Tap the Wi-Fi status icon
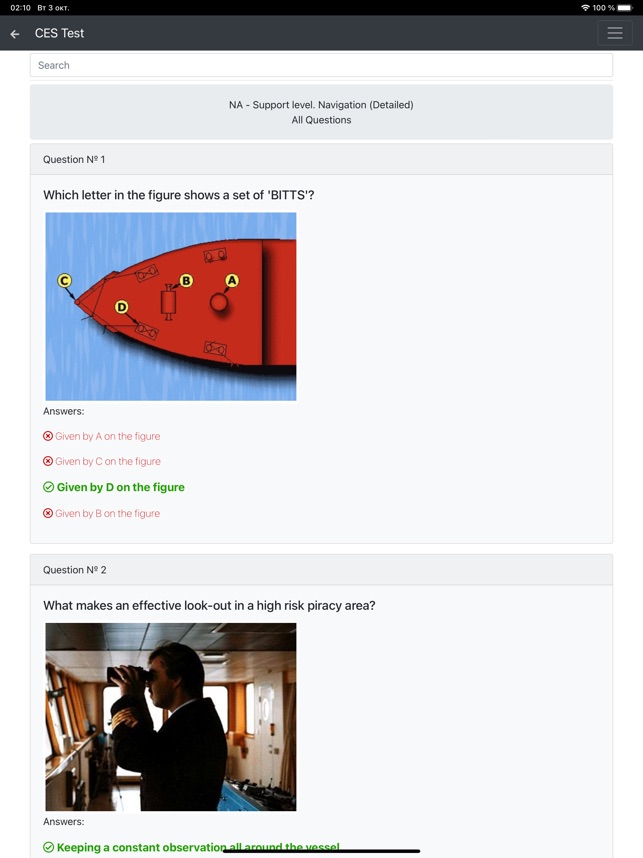The height and width of the screenshot is (858, 643). pos(585,8)
